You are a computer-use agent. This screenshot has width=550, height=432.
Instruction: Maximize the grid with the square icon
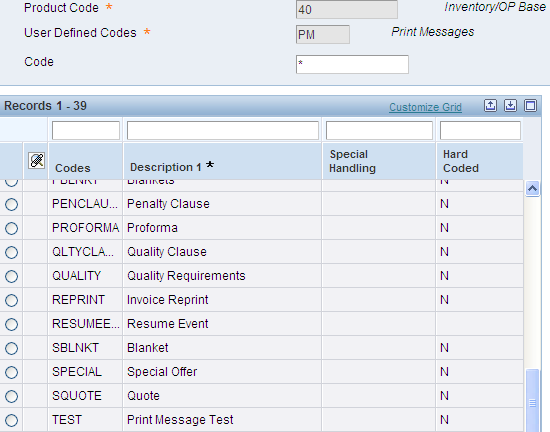point(530,106)
